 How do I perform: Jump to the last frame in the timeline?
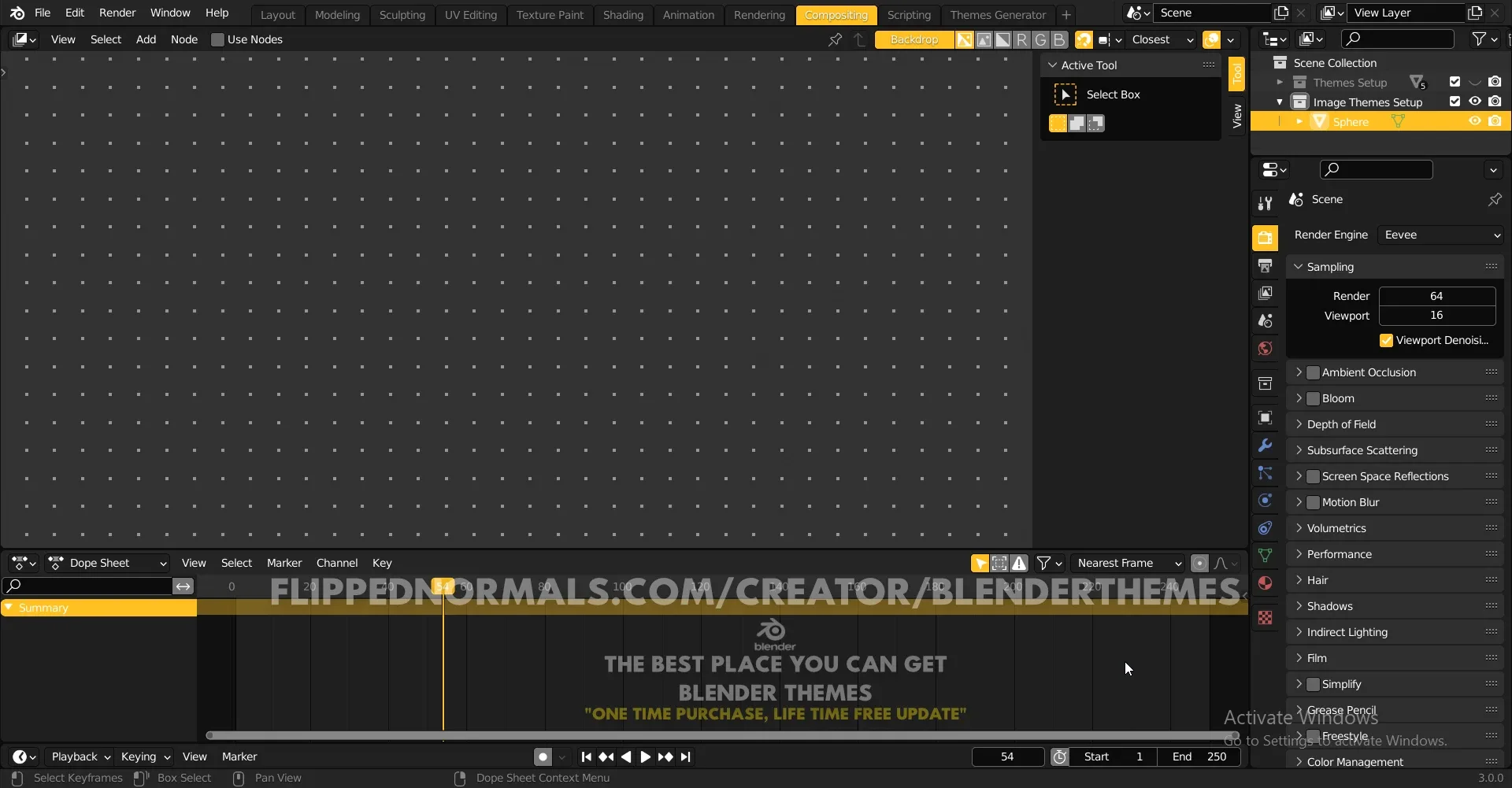(x=686, y=757)
